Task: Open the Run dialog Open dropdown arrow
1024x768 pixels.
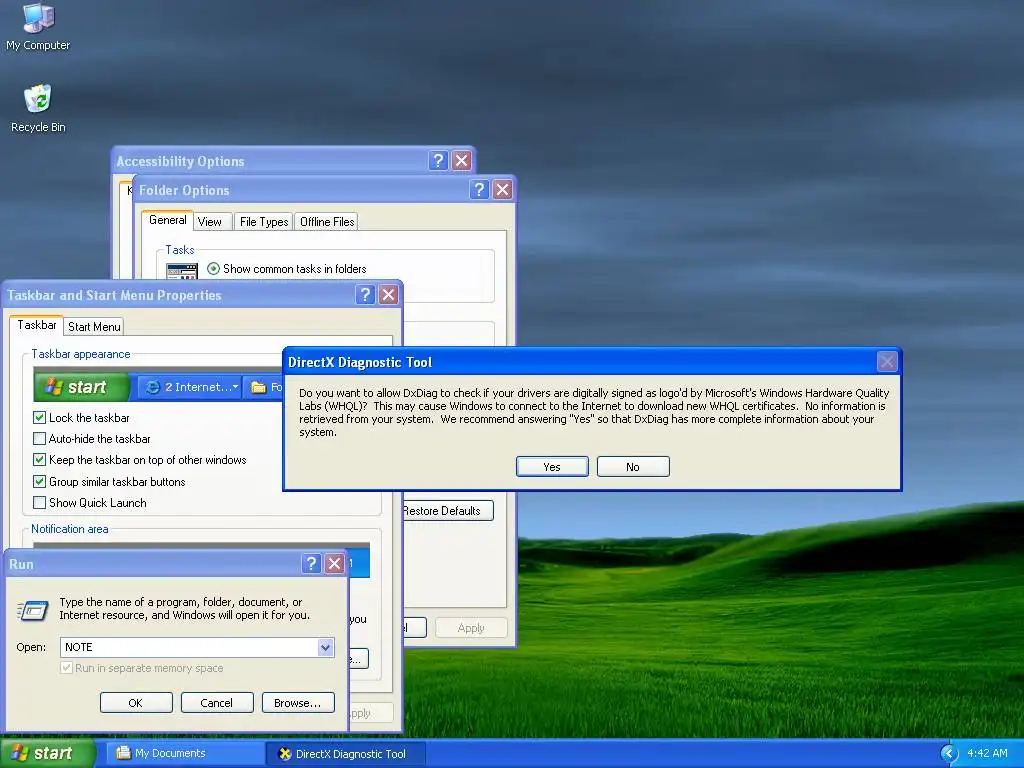Action: (x=325, y=647)
